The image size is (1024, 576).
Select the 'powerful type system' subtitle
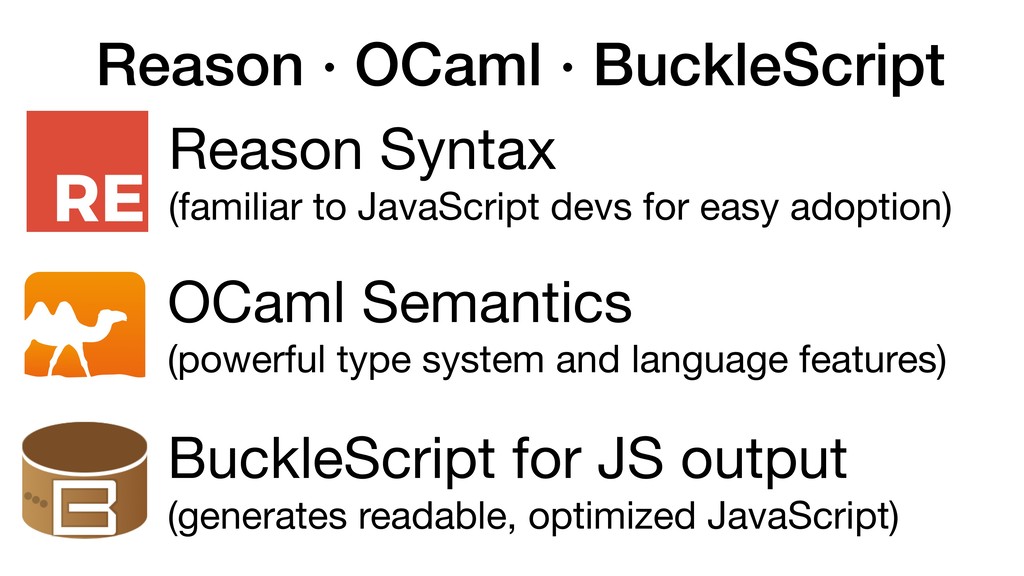(557, 360)
